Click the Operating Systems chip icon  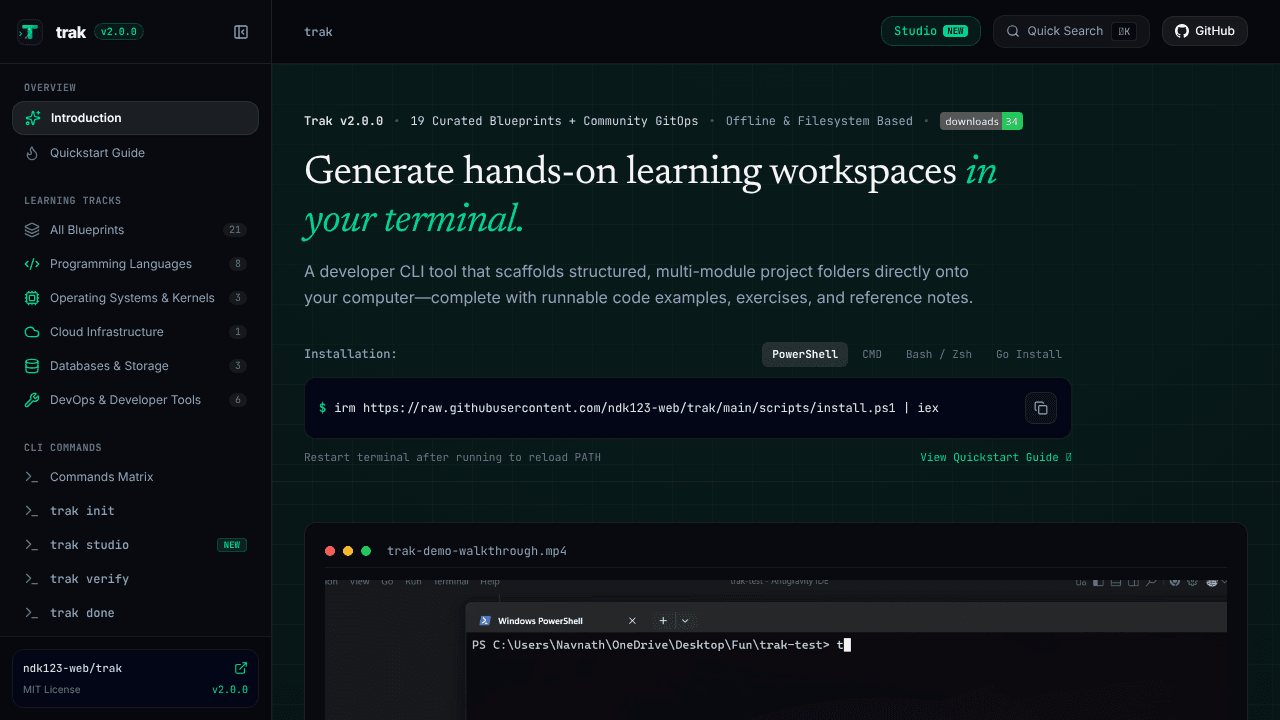pos(32,298)
